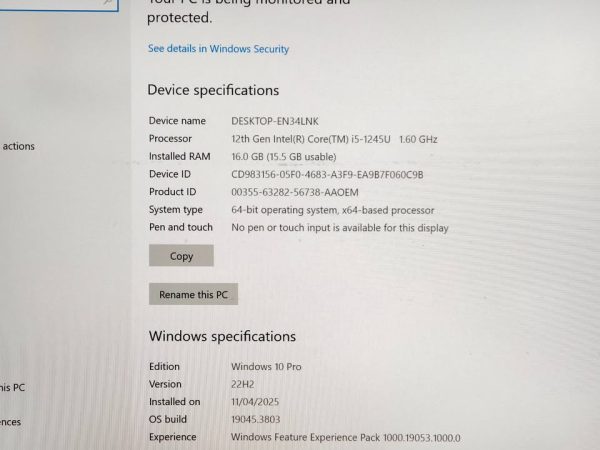This screenshot has width=600, height=450.
Task: Click the Device ID value starting CD983156
Action: [x=327, y=174]
